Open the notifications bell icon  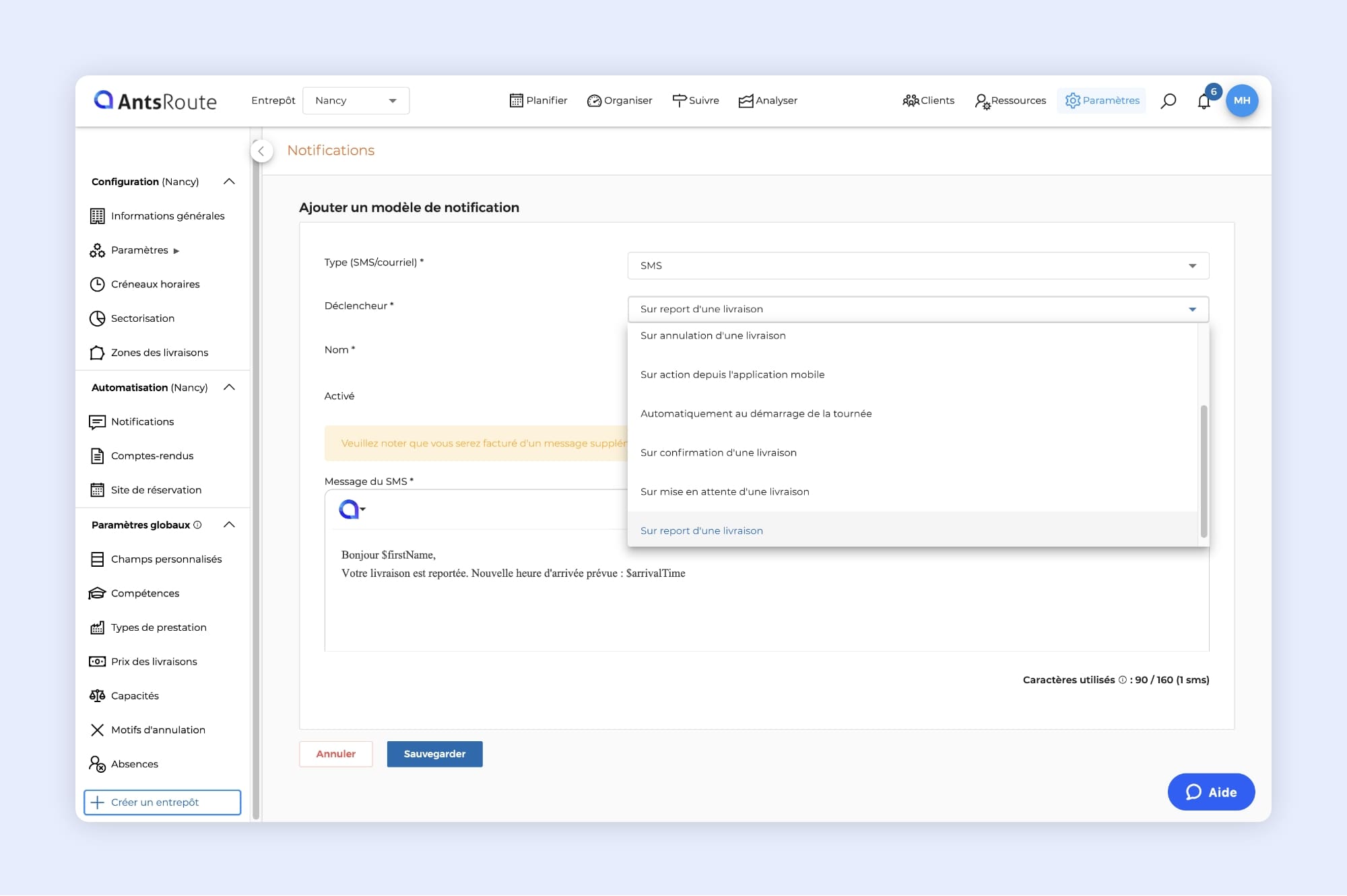click(1204, 102)
